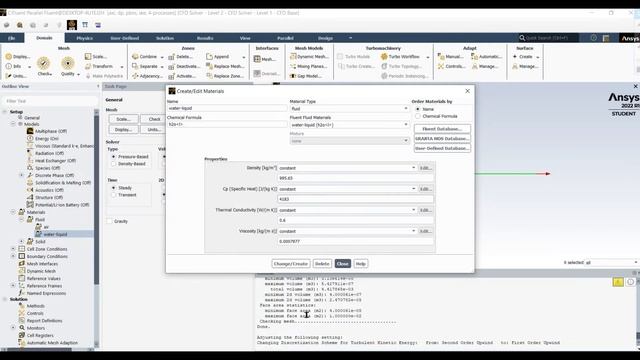Open the Viscosity method dropdown
640x360 pixels.
pos(347,231)
